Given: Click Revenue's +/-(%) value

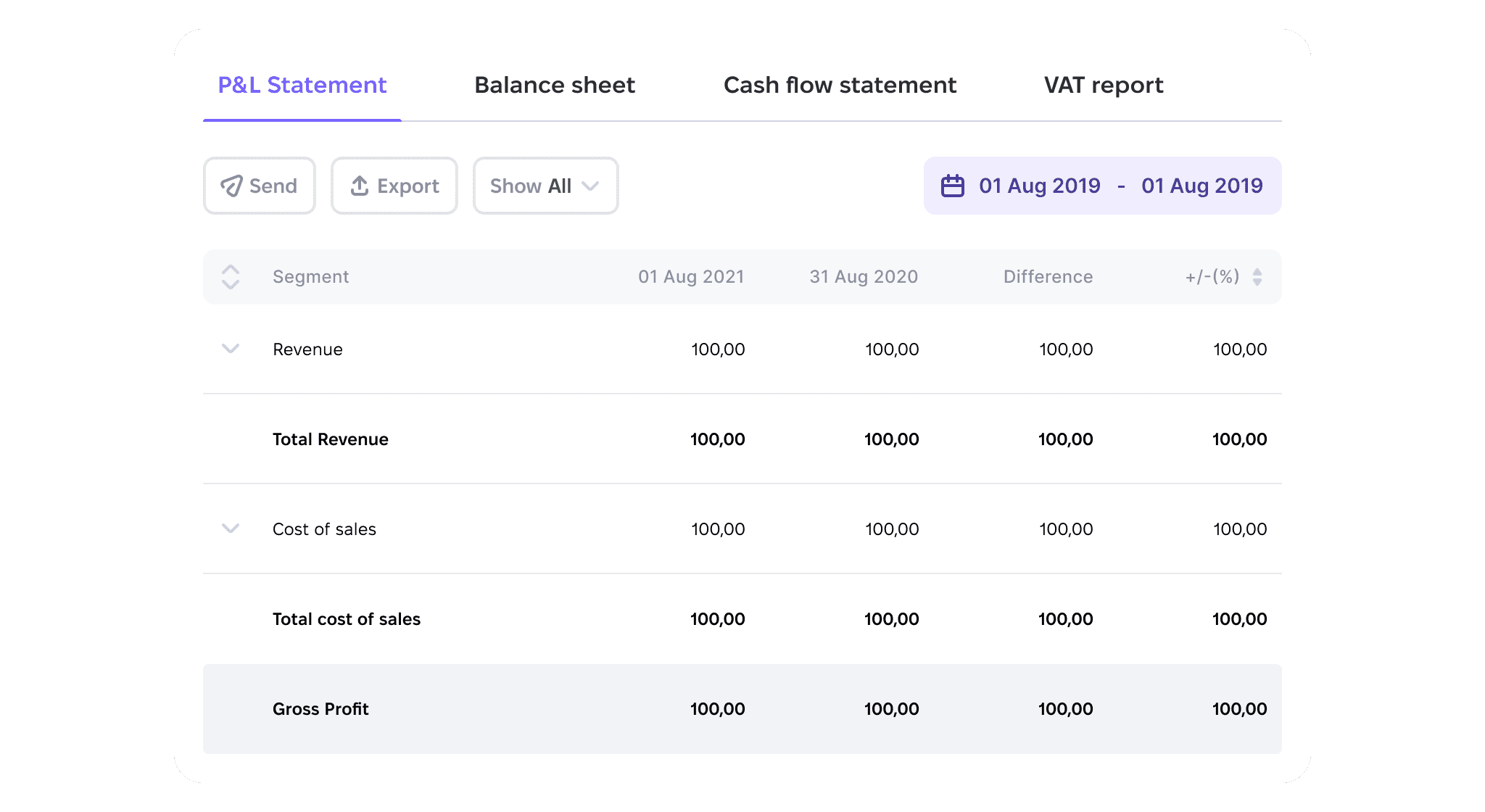Looking at the screenshot, I should 1240,349.
